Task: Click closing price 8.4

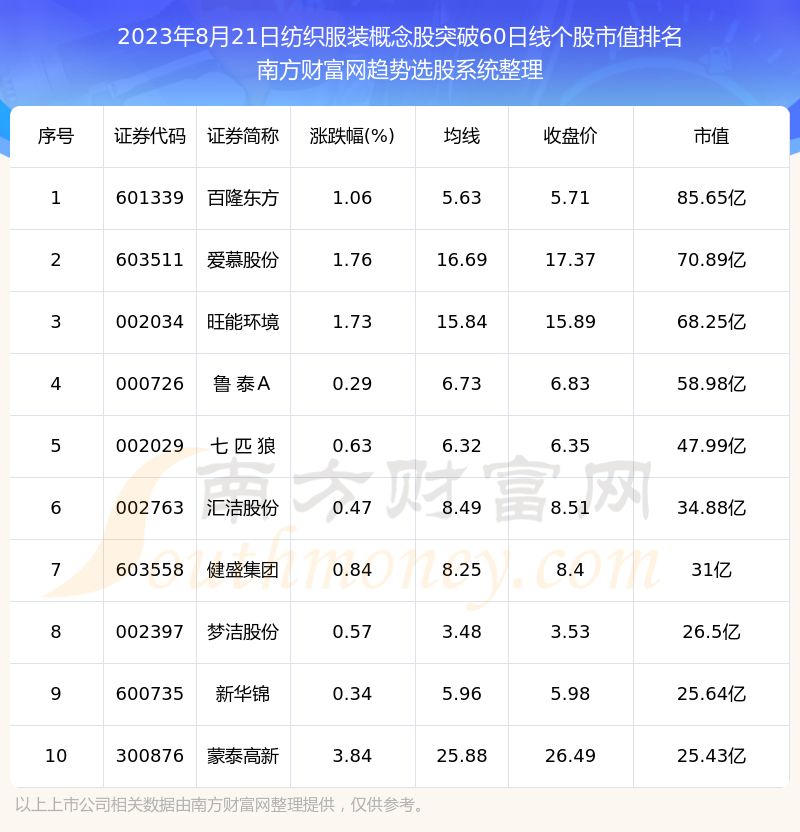Action: [570, 570]
